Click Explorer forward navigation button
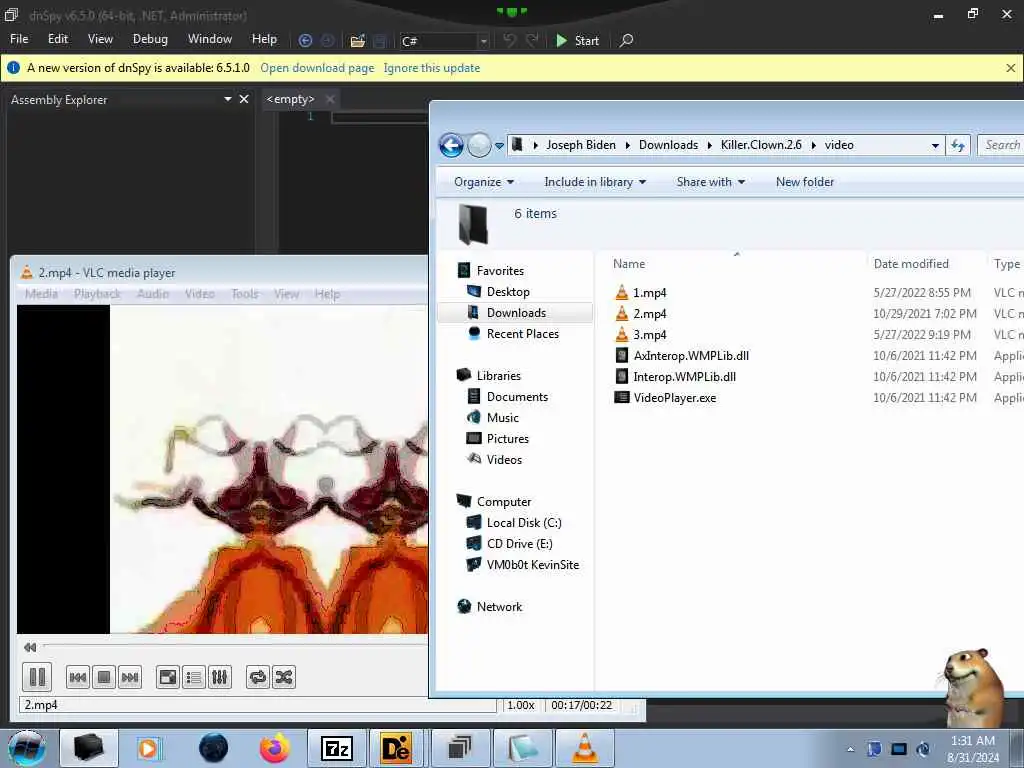The image size is (1024, 768). tap(479, 145)
